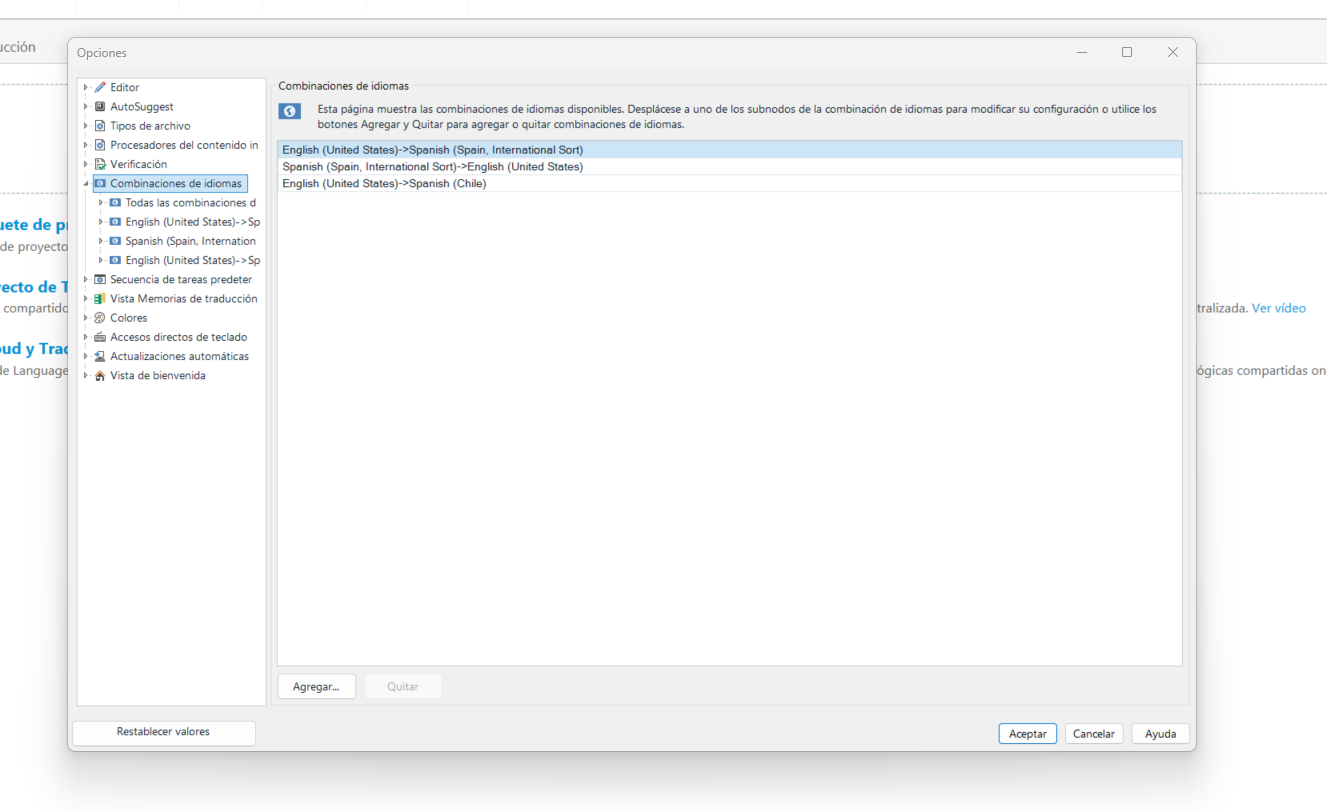Confirm with the Aceptar button
The width and height of the screenshot is (1327, 811).
[x=1027, y=734]
